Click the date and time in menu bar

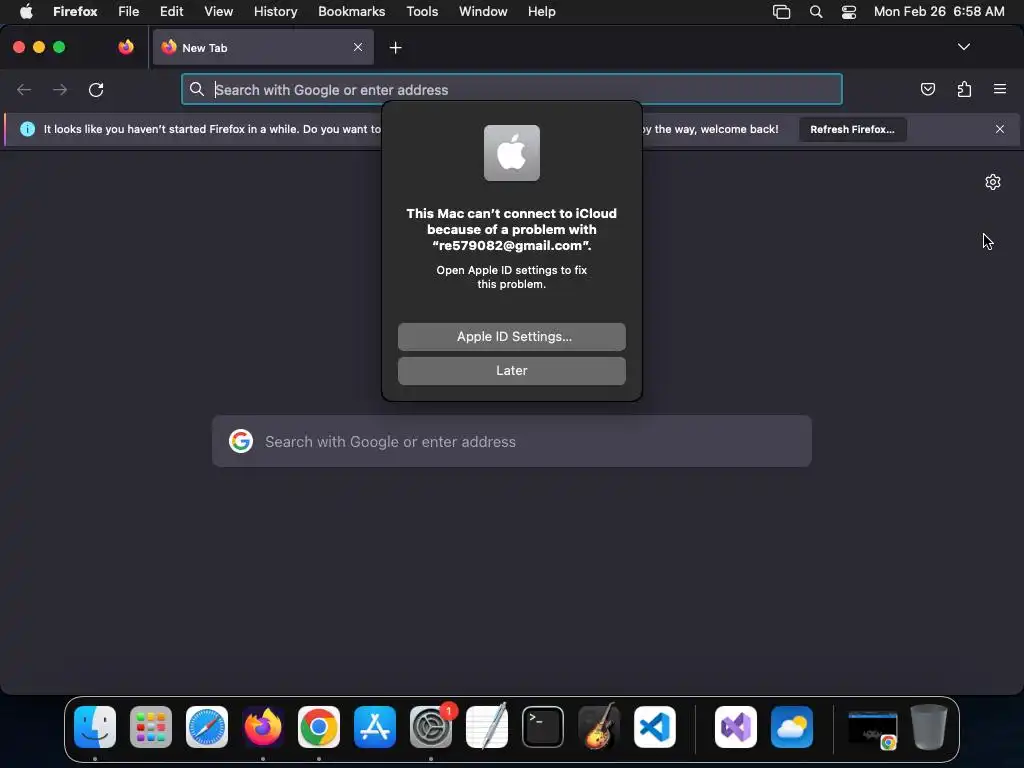click(x=938, y=11)
